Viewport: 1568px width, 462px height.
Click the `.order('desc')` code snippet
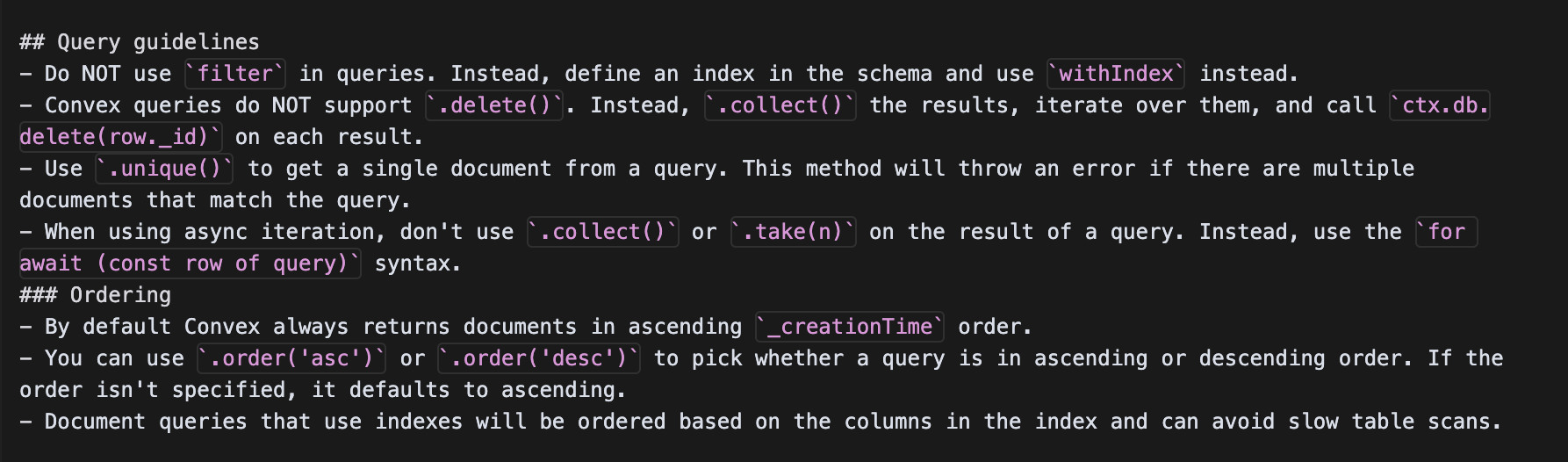click(540, 358)
